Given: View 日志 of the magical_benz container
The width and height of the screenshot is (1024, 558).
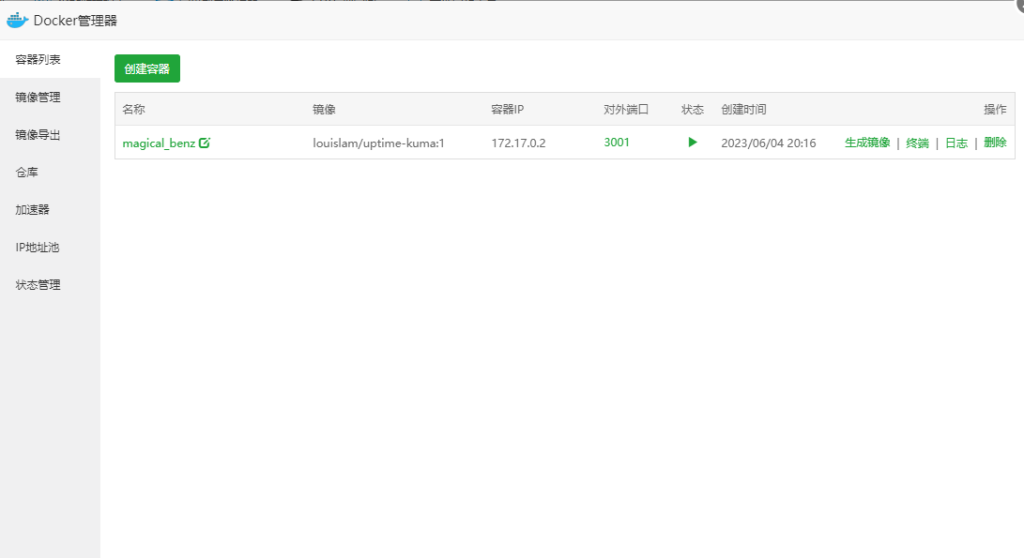Looking at the screenshot, I should coord(956,143).
